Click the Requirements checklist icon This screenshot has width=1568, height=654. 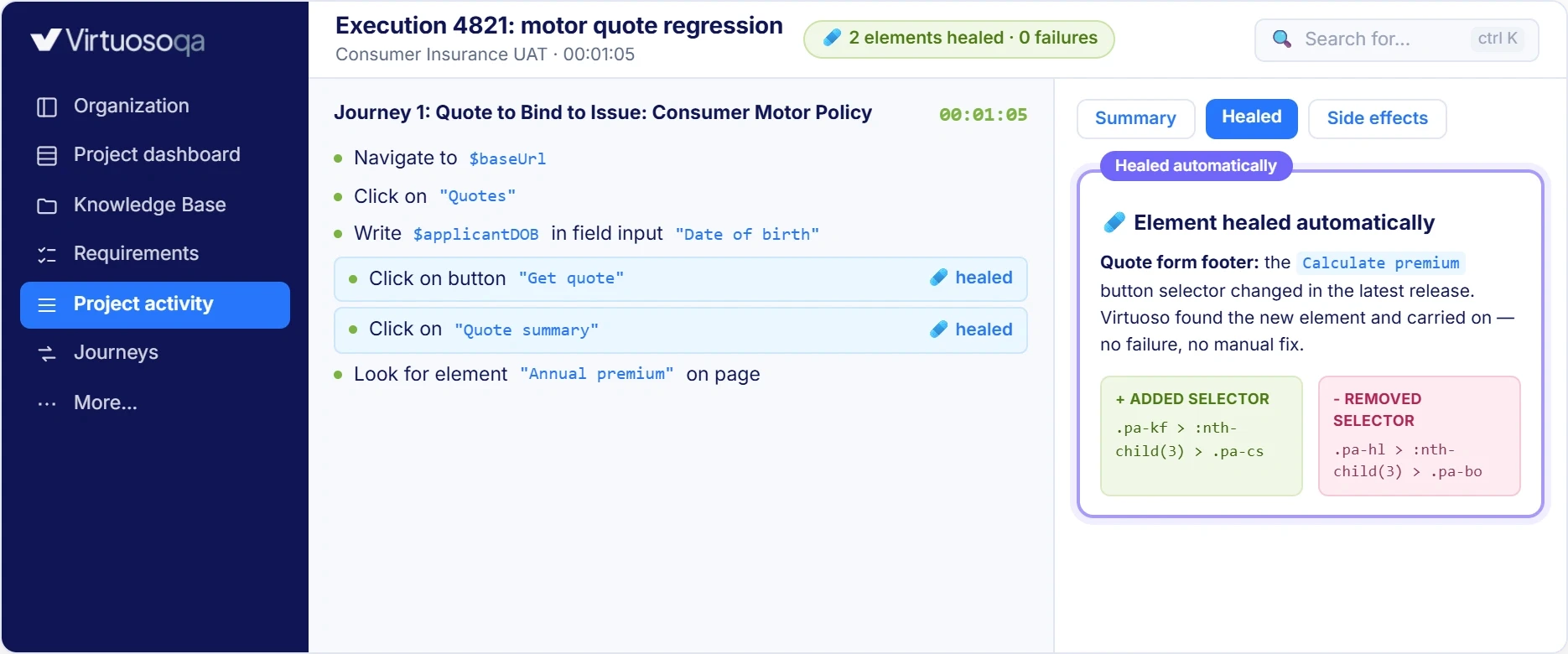pyautogui.click(x=47, y=254)
